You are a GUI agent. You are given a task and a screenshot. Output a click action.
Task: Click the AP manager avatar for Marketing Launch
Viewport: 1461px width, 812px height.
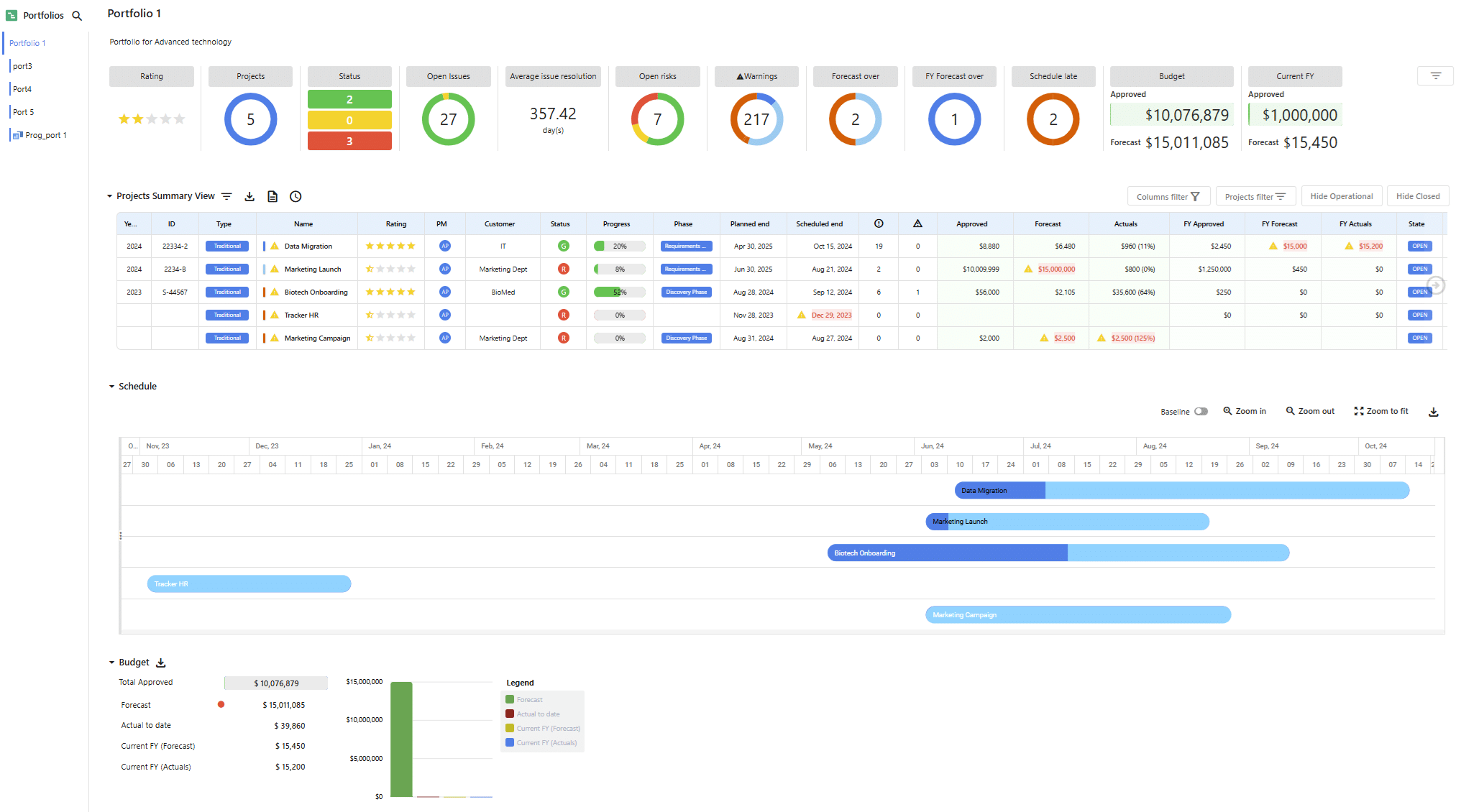(445, 269)
